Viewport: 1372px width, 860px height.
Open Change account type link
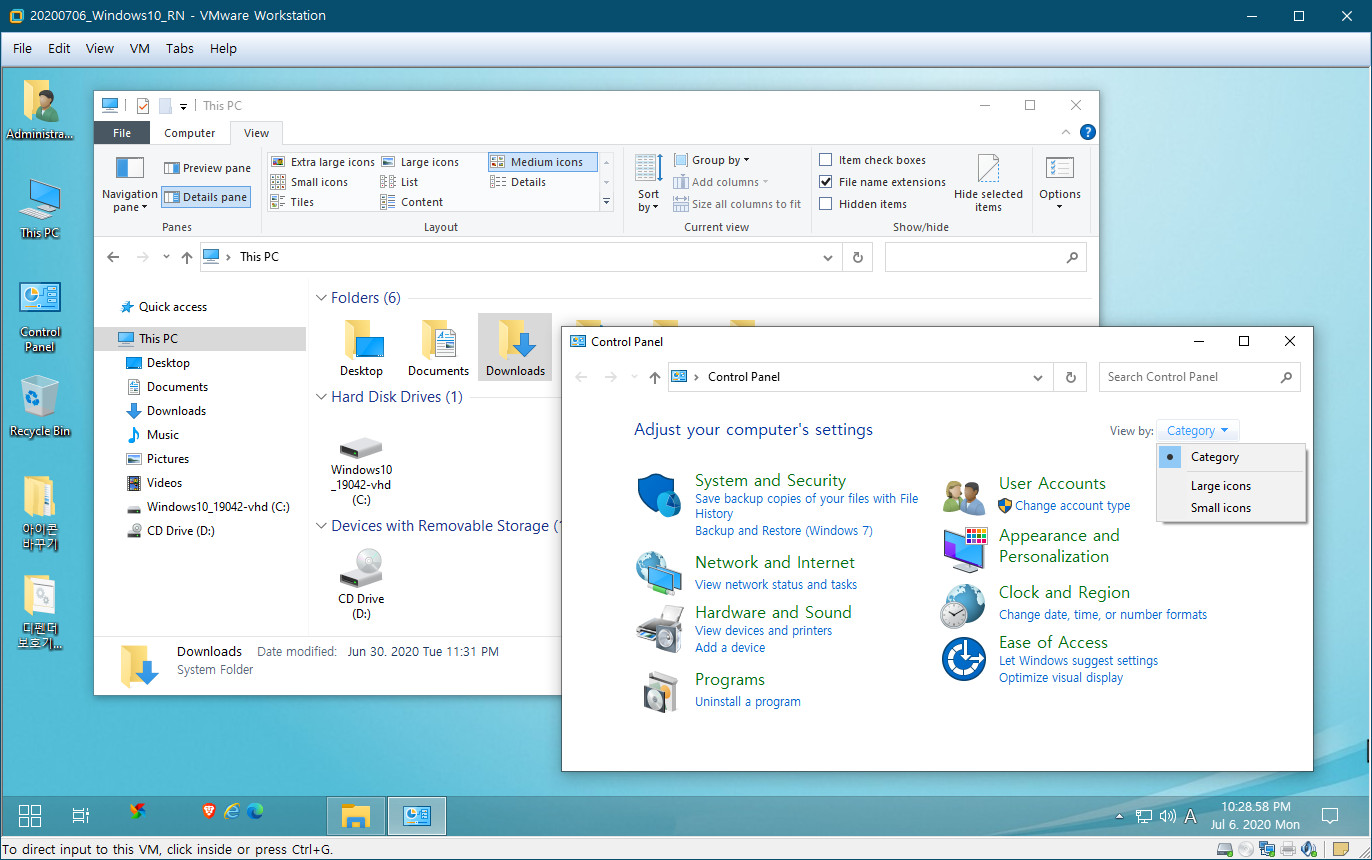pos(1072,506)
